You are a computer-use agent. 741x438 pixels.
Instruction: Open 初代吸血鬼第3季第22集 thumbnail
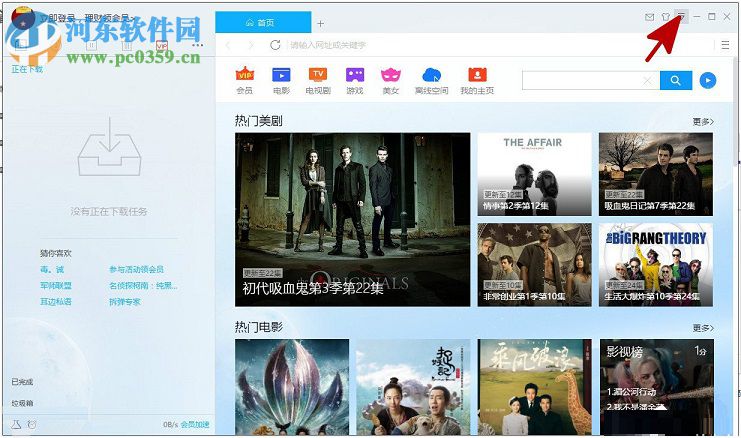click(353, 220)
